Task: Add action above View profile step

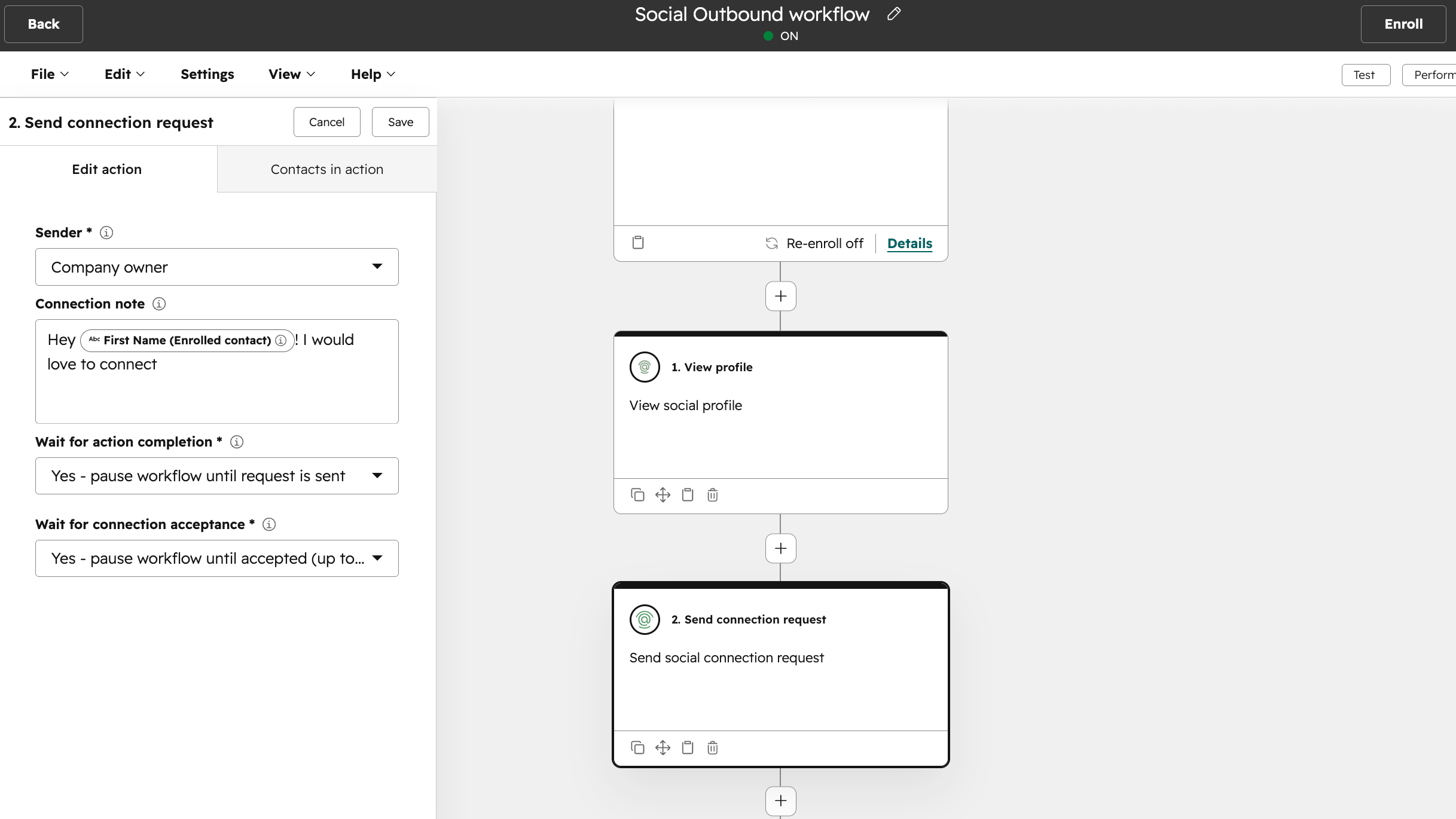Action: point(781,296)
